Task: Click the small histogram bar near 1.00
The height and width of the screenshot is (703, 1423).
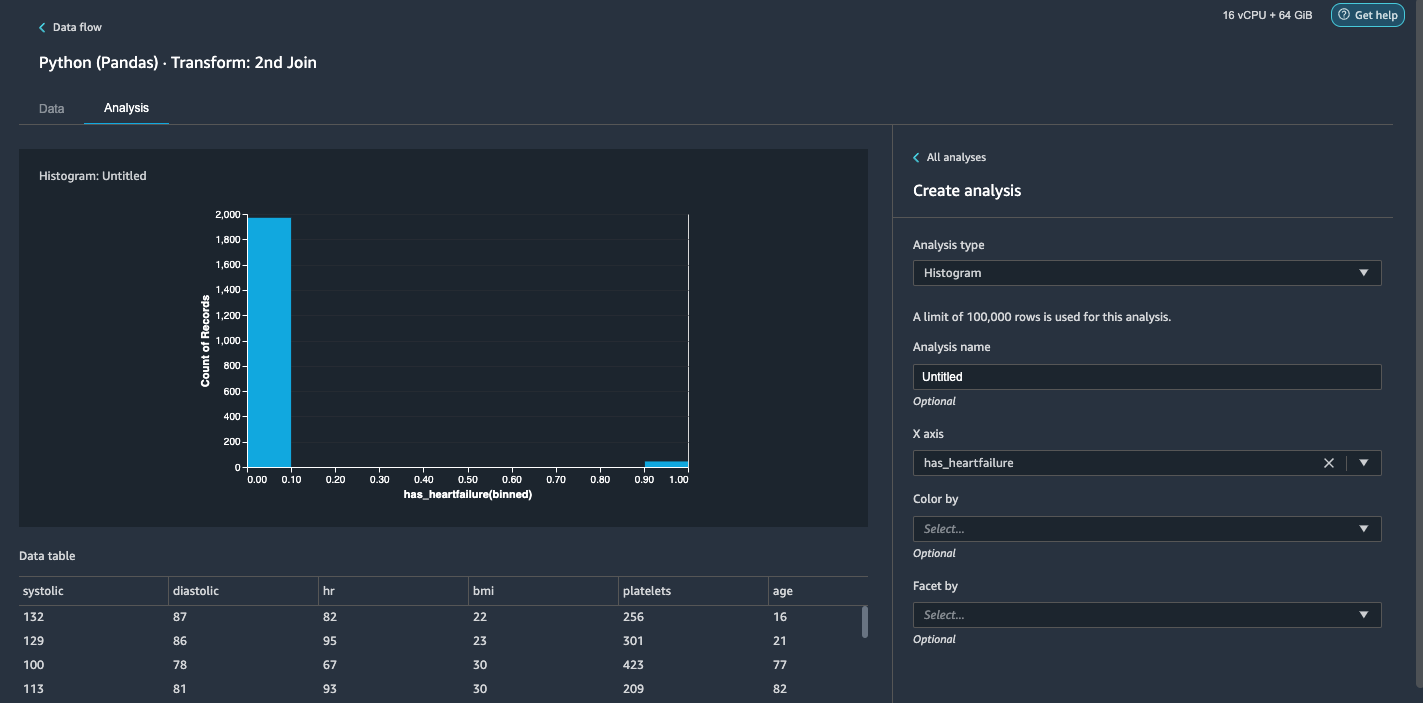Action: coord(666,464)
